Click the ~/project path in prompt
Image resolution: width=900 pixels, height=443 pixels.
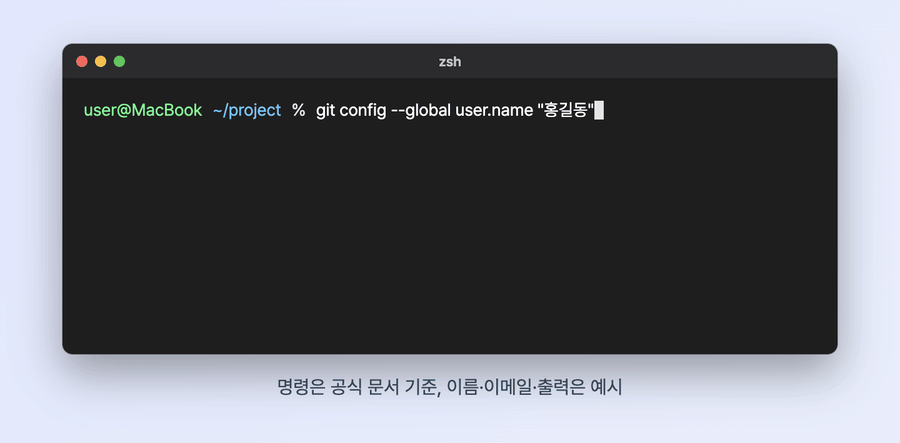click(247, 110)
